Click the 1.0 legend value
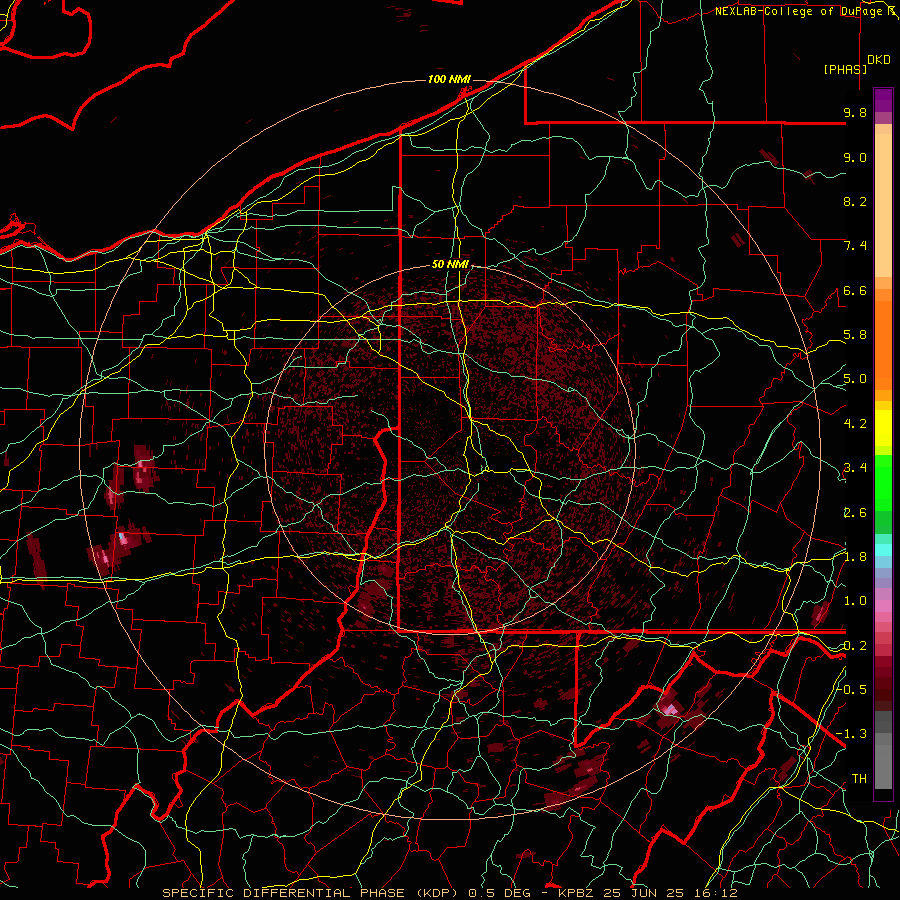The width and height of the screenshot is (900, 900). pos(855,601)
